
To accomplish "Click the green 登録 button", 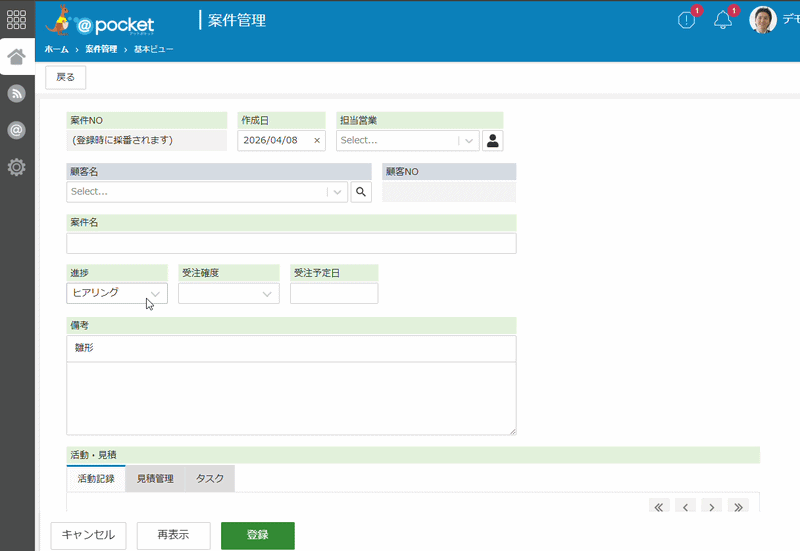I will (258, 535).
